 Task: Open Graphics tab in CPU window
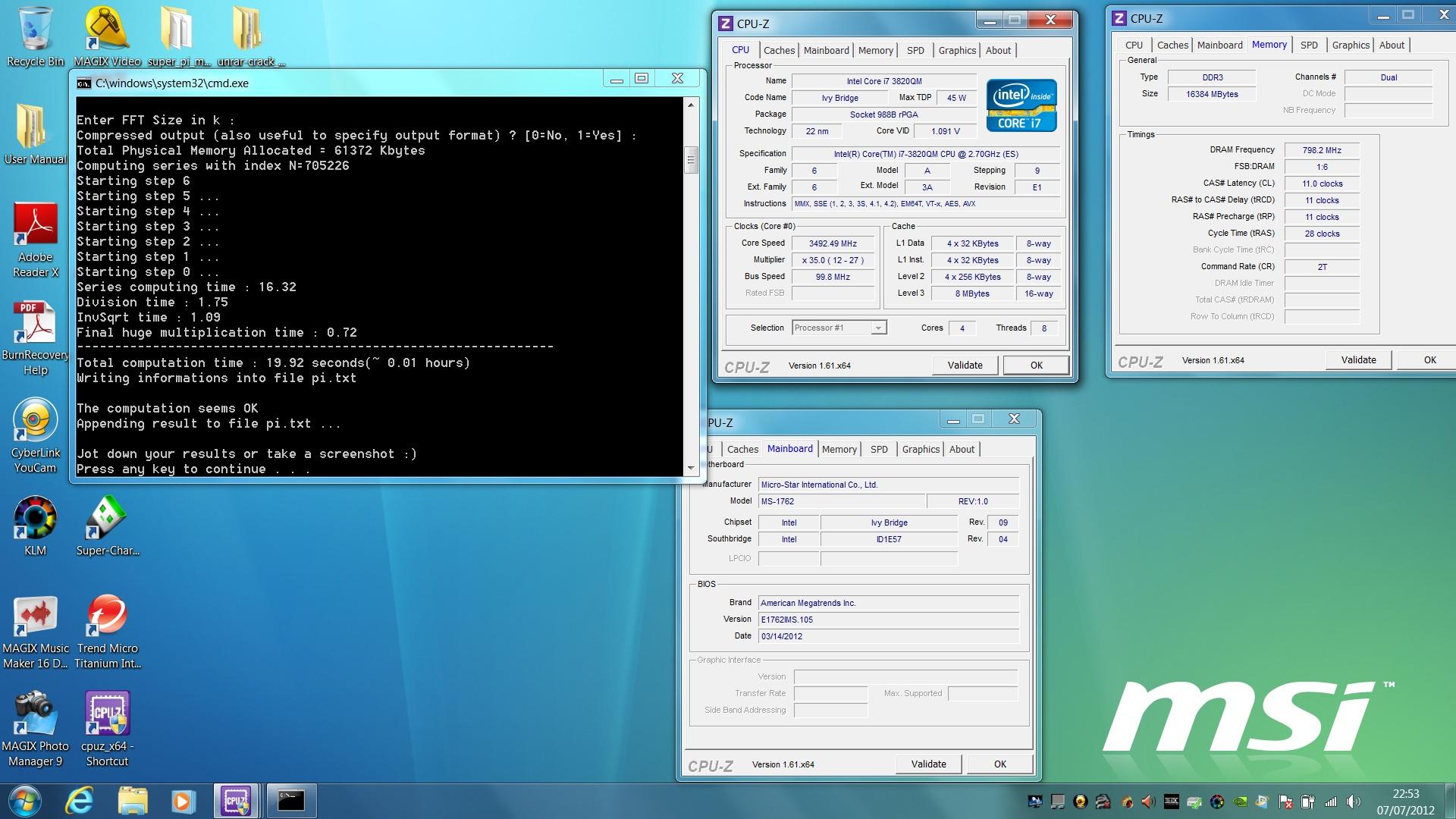(x=957, y=50)
